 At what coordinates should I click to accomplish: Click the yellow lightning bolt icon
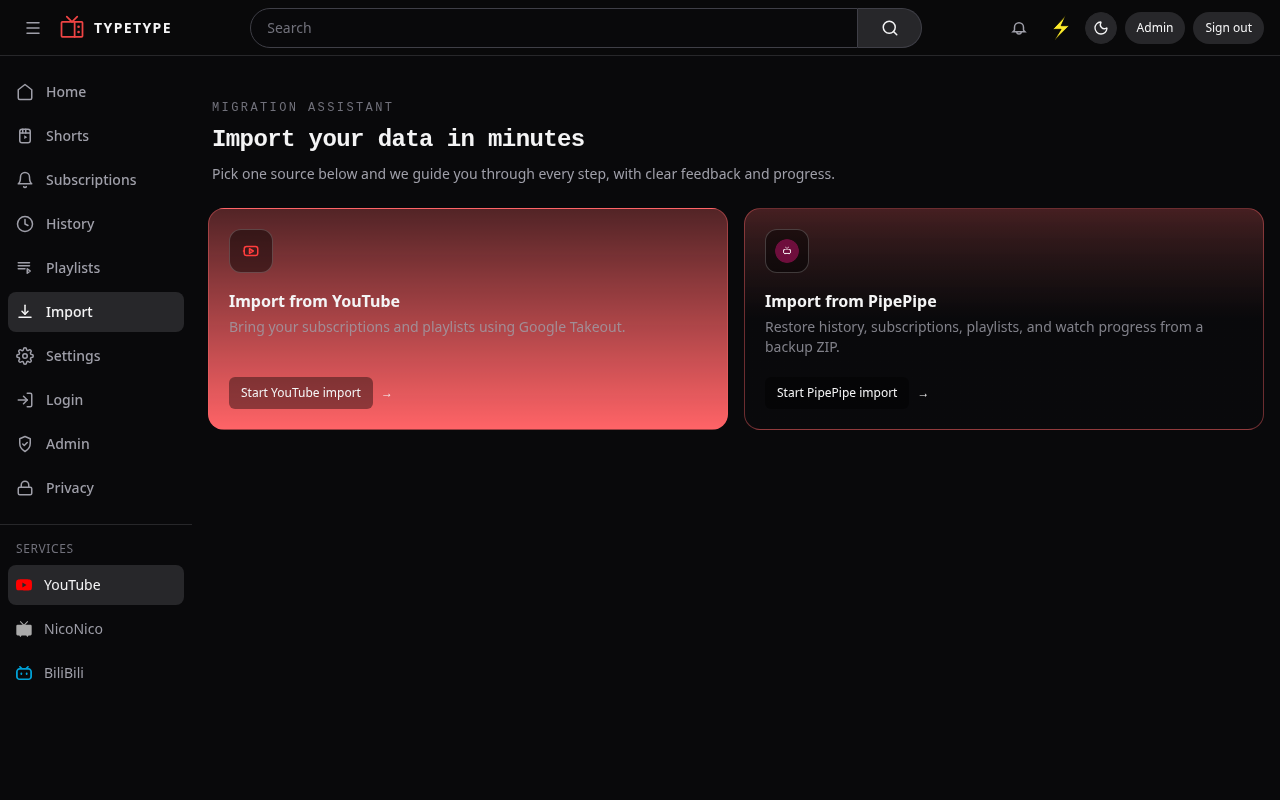pos(1061,28)
